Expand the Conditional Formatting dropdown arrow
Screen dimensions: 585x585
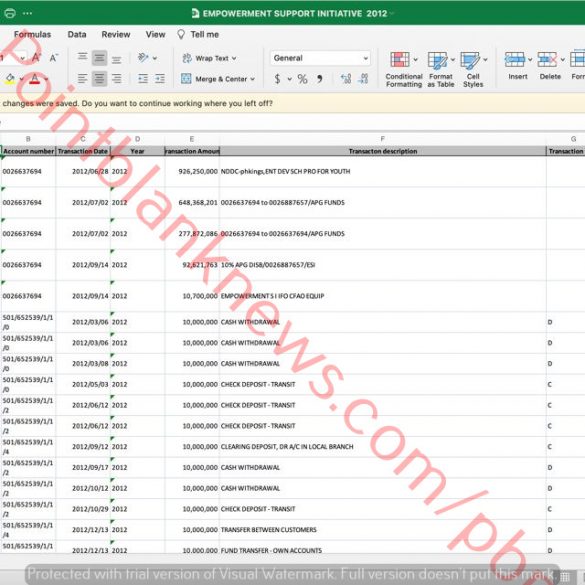tap(415, 59)
